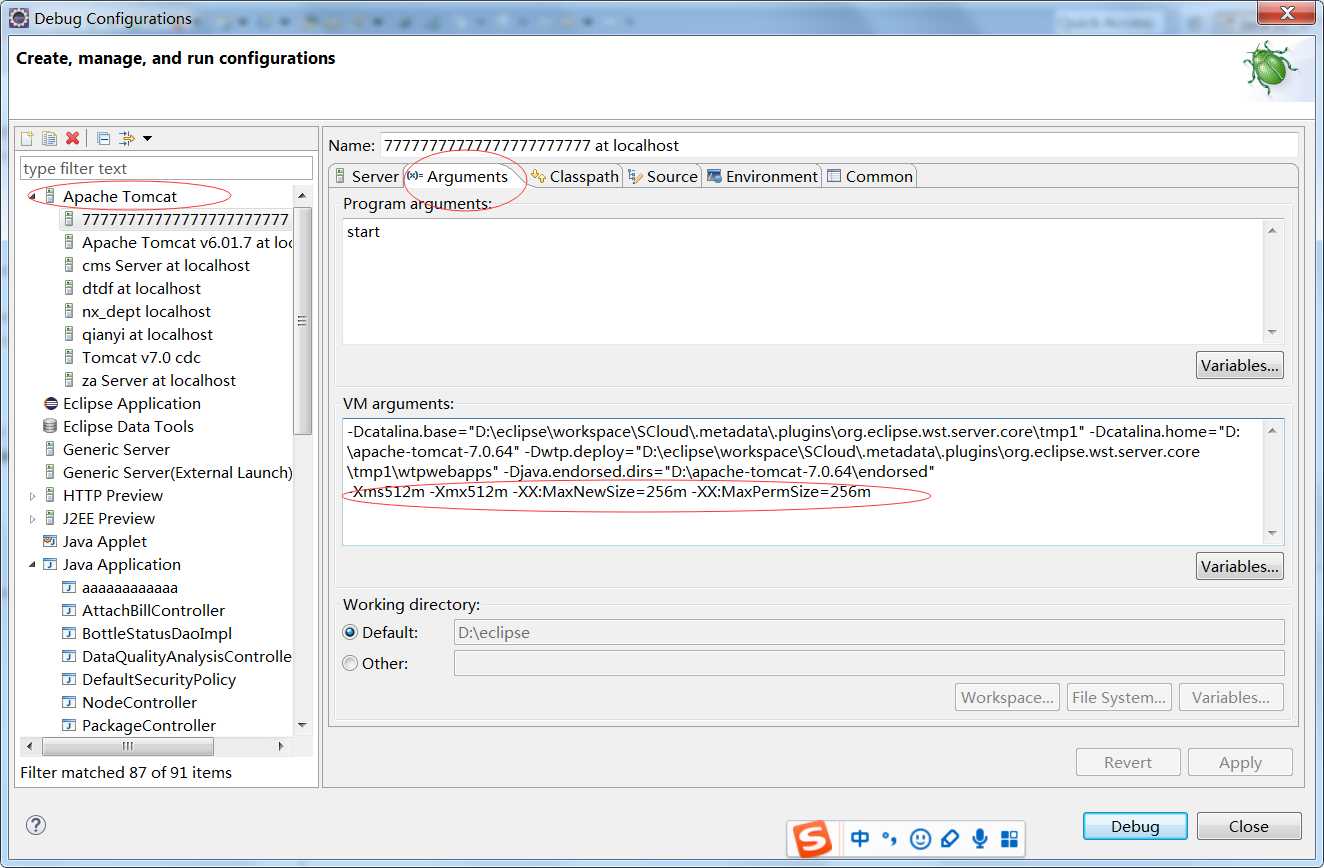
Task: Open the Environment tab
Action: click(762, 176)
